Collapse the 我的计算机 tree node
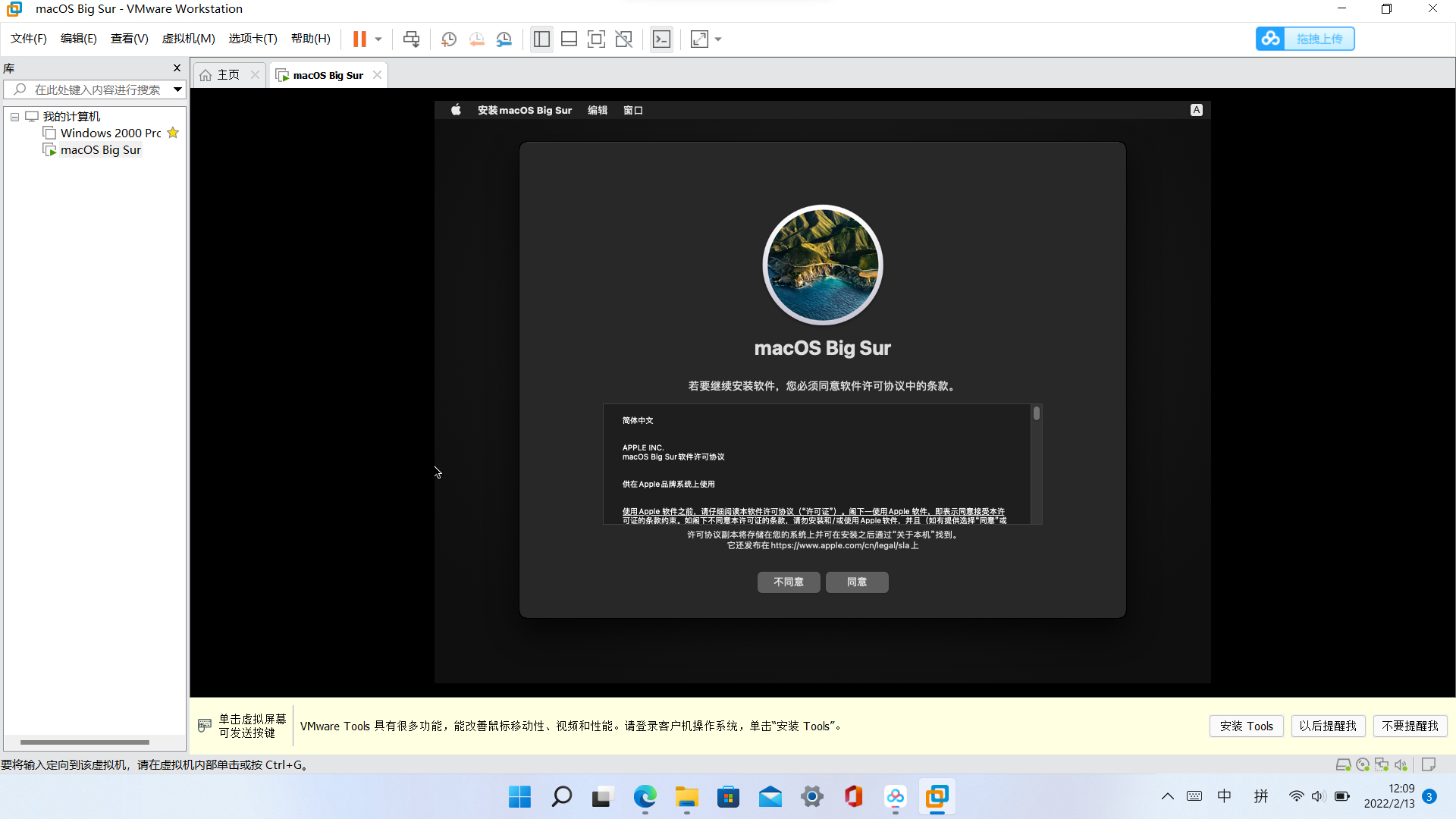 click(14, 116)
